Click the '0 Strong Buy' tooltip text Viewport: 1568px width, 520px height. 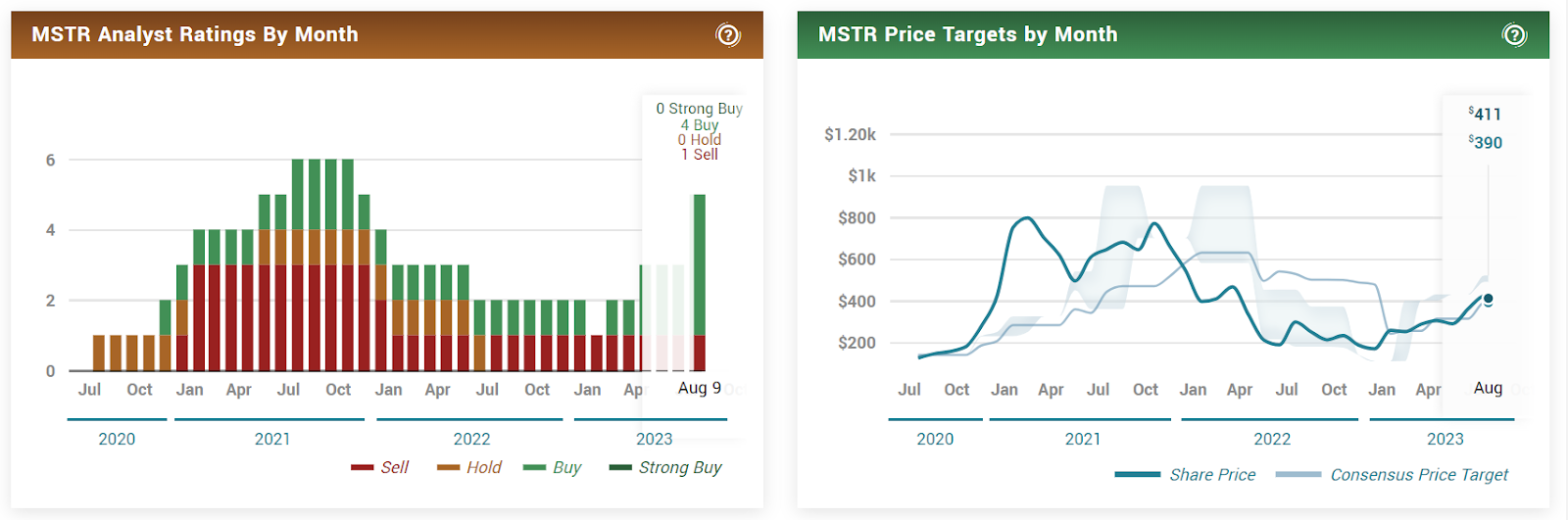point(700,109)
